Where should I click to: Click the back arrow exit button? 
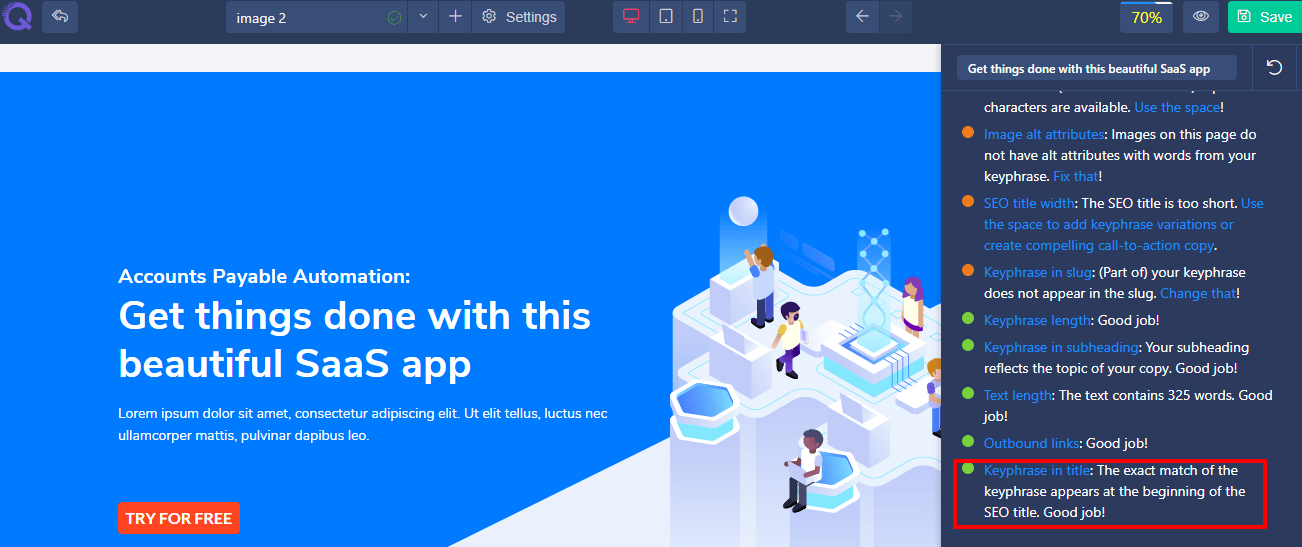[x=60, y=17]
